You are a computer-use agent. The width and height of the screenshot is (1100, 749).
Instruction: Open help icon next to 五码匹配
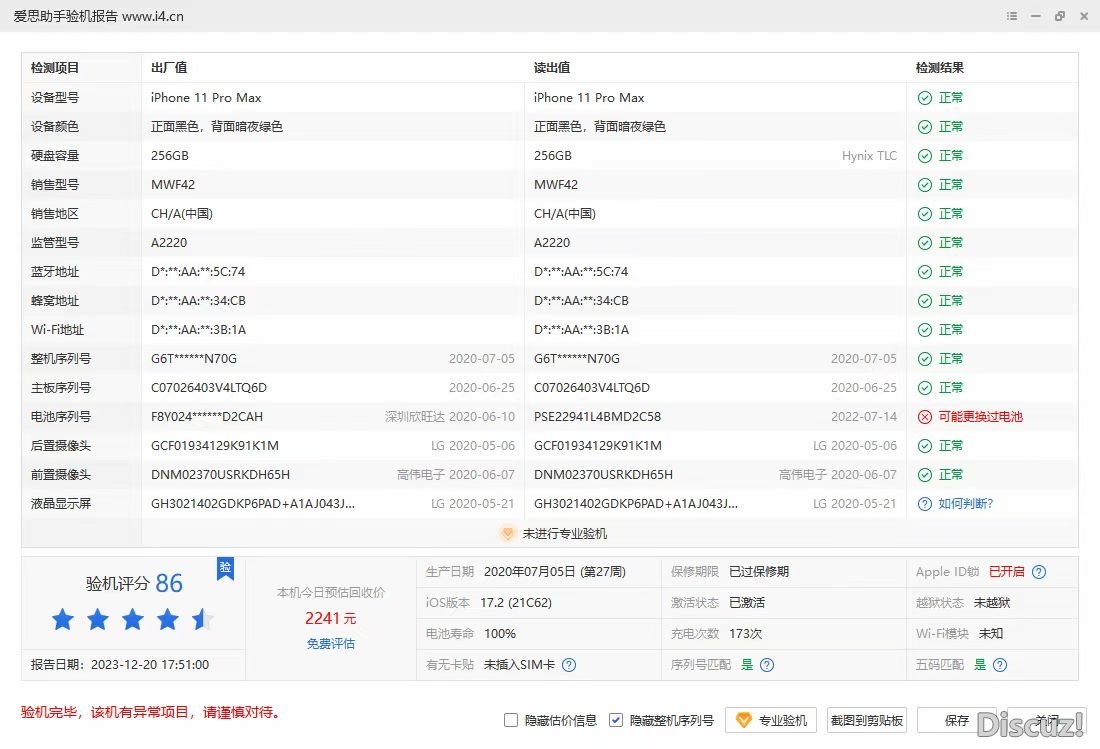tap(1000, 665)
